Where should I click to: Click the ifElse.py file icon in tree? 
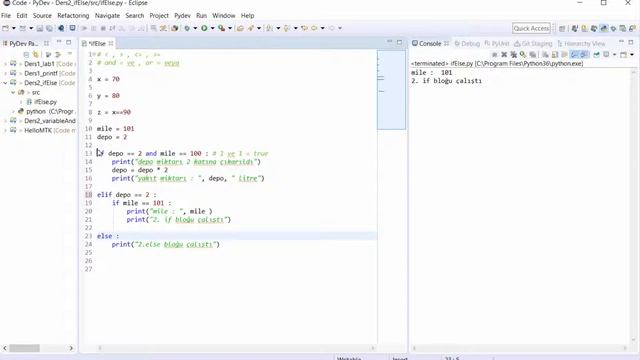pyautogui.click(x=29, y=102)
